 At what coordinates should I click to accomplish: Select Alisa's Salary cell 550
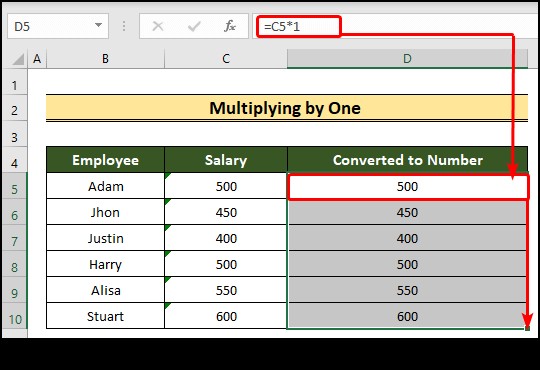click(226, 290)
